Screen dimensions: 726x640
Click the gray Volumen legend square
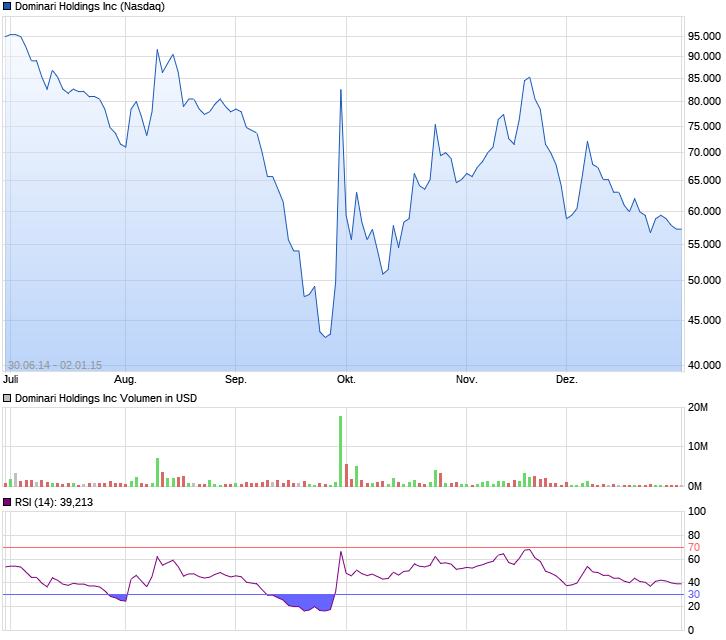pos(7,398)
